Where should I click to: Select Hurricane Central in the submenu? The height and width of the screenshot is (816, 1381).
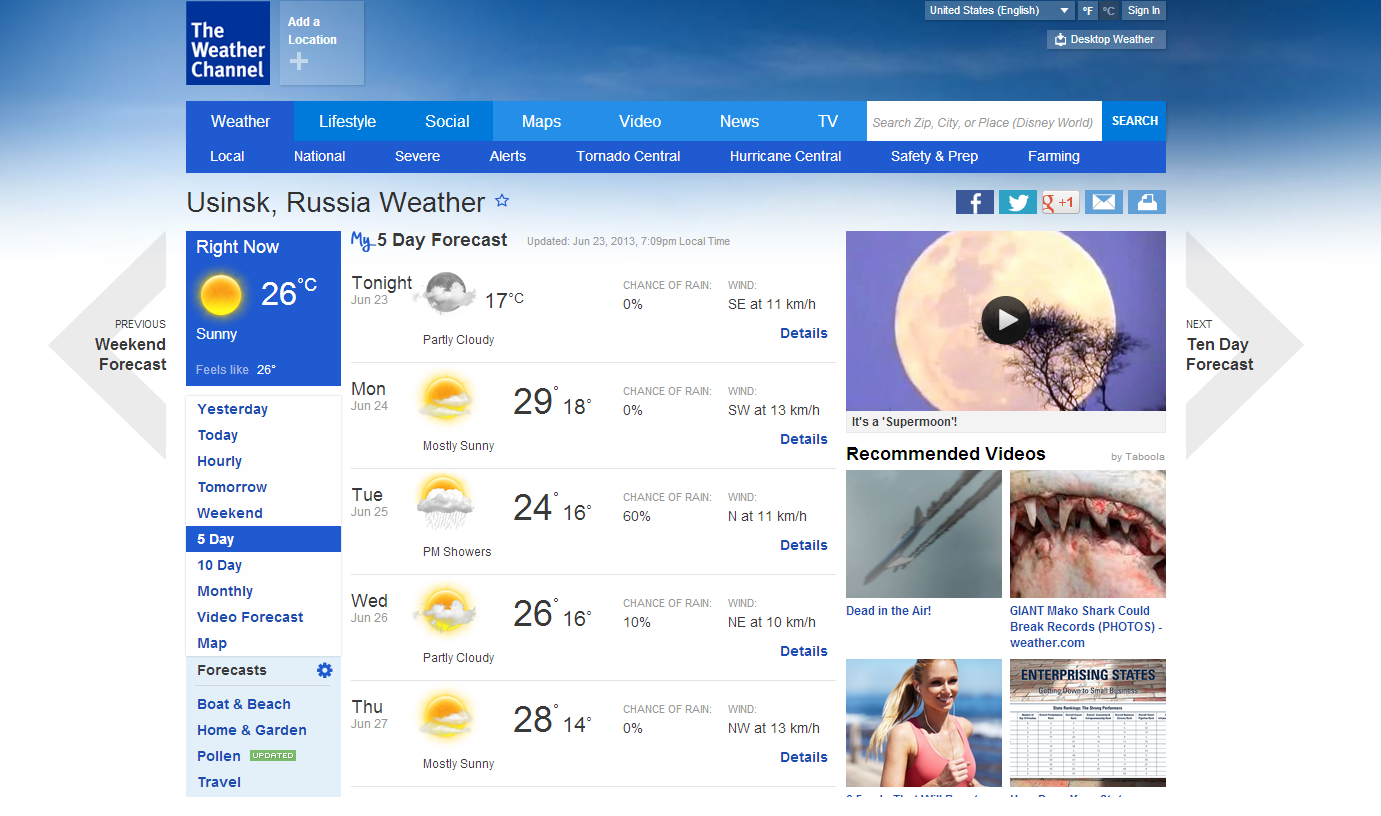click(x=785, y=156)
